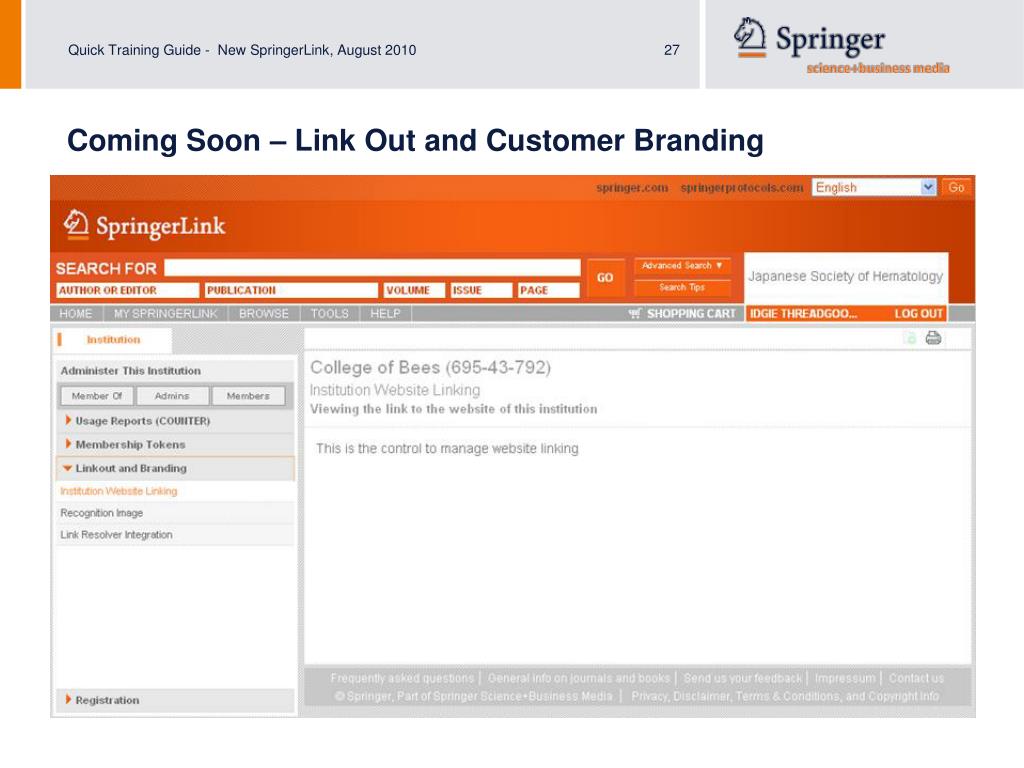Viewport: 1024px width, 768px height.
Task: Click Administer This Institution heading
Action: (131, 371)
